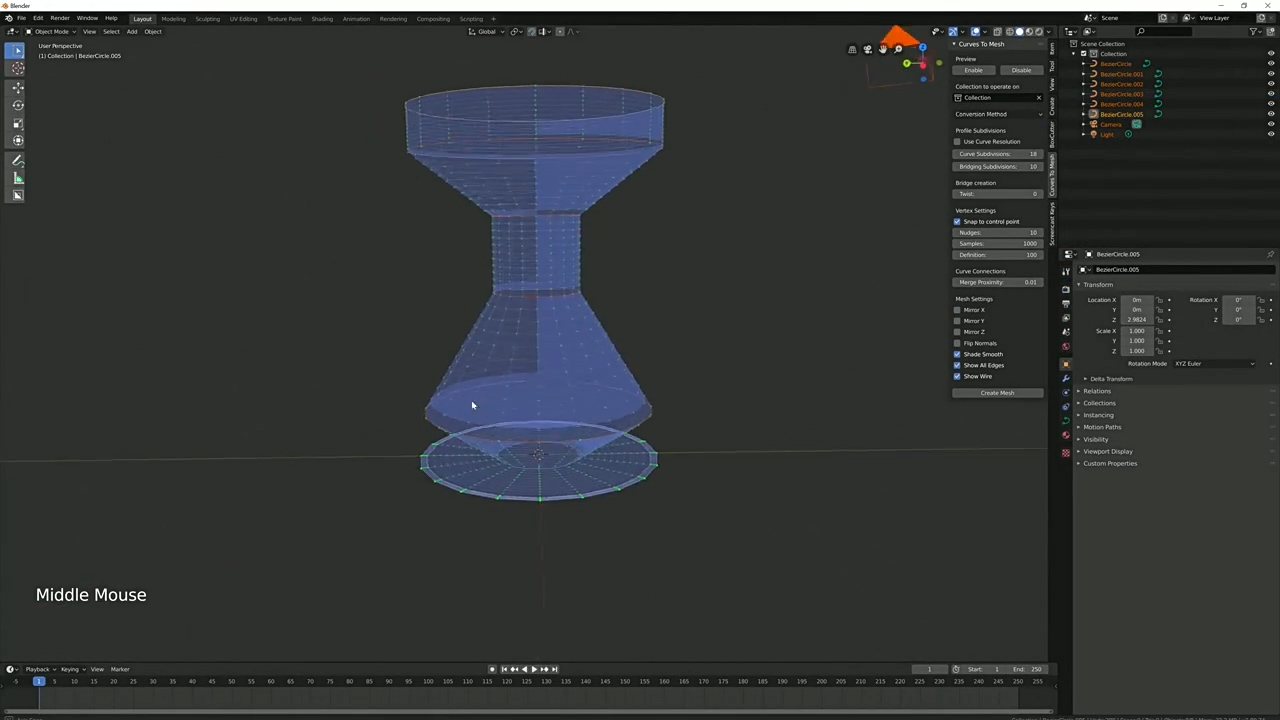Toggle camera view using the viewport camera icon
The image size is (1280, 720).
(867, 49)
